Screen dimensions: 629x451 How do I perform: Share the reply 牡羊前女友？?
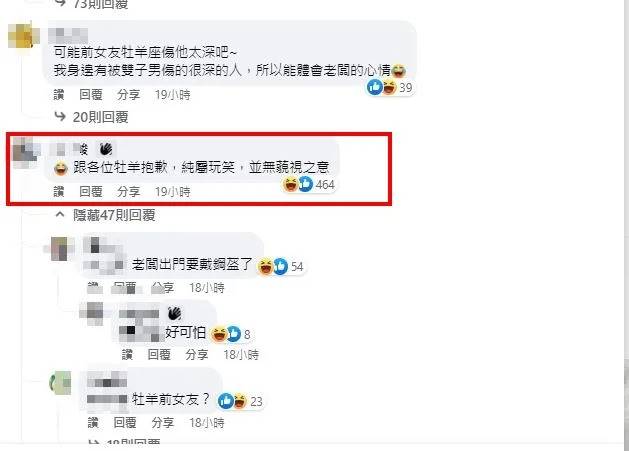point(163,422)
